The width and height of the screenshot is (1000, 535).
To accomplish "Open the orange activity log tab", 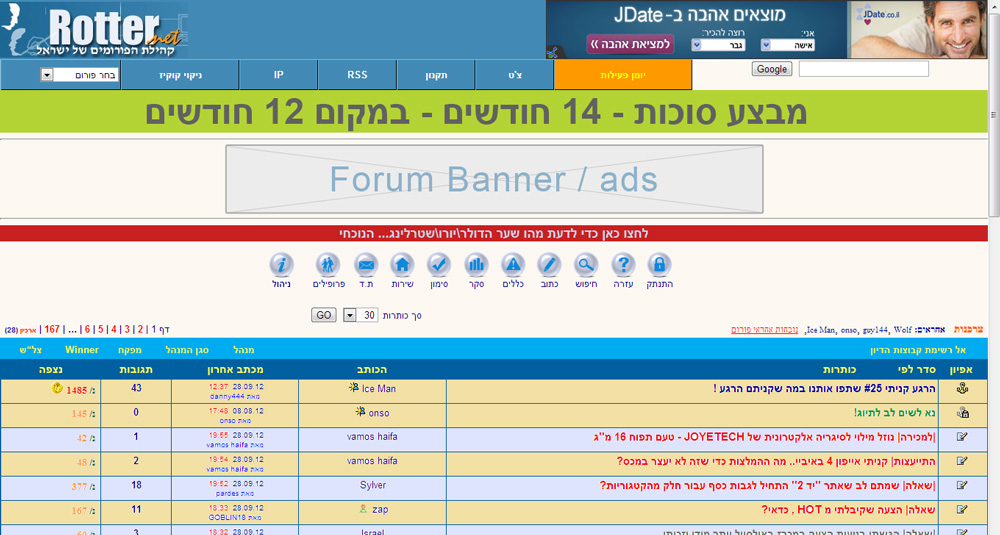I will [622, 75].
